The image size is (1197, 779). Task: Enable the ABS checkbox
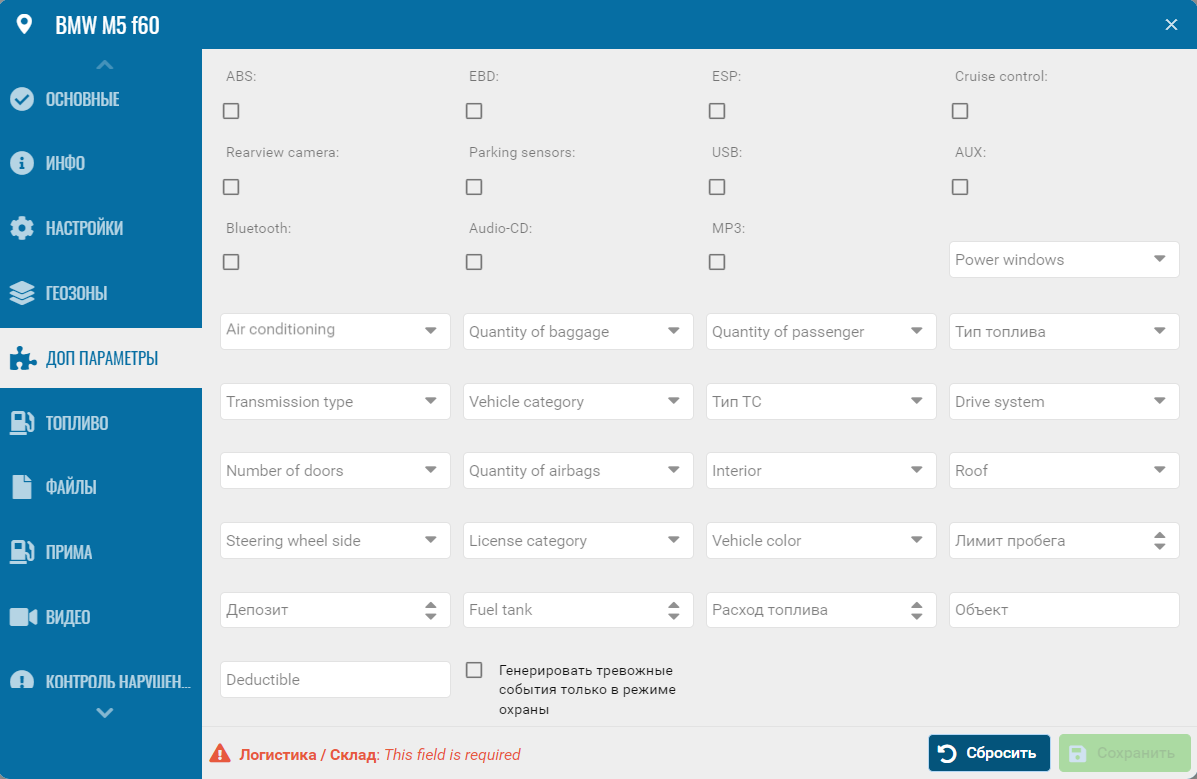click(x=231, y=111)
